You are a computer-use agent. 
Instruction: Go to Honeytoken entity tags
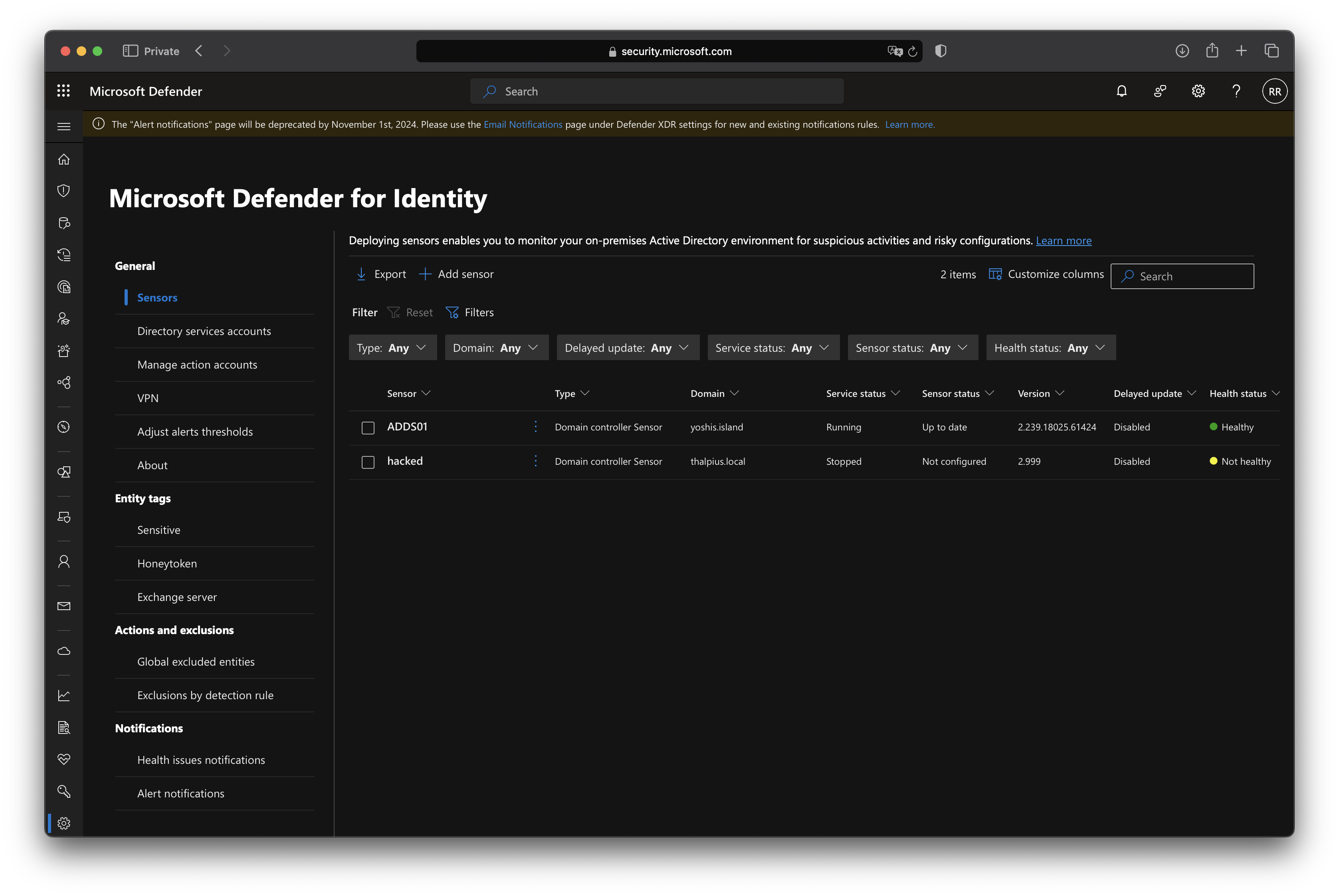tap(167, 563)
